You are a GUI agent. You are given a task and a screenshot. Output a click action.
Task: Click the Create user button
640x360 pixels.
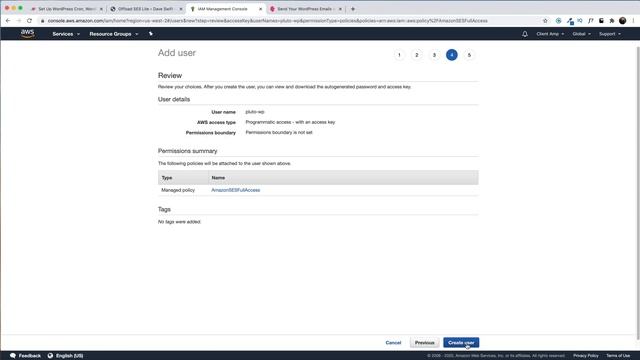(461, 342)
